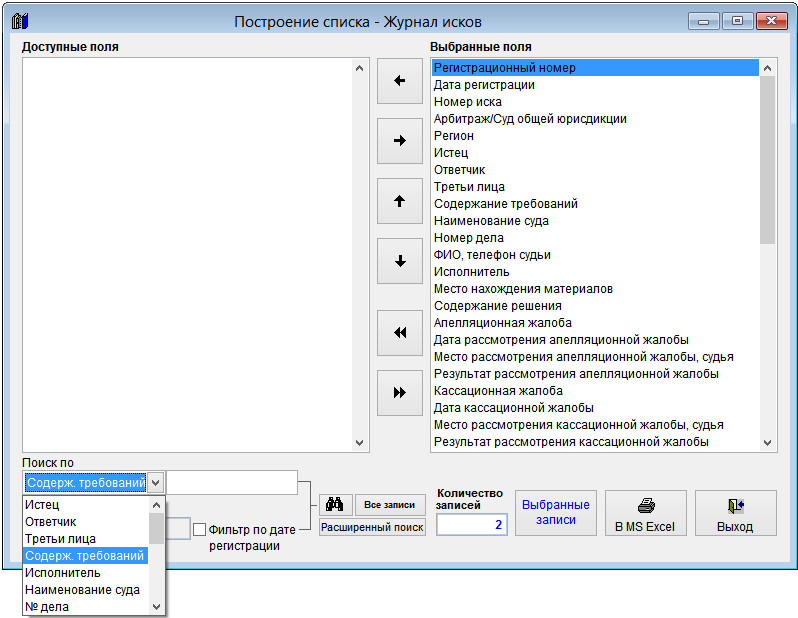Screen dimensions: 798x618
Task: Choose Ответчик in the search dropdown list
Action: pos(86,522)
